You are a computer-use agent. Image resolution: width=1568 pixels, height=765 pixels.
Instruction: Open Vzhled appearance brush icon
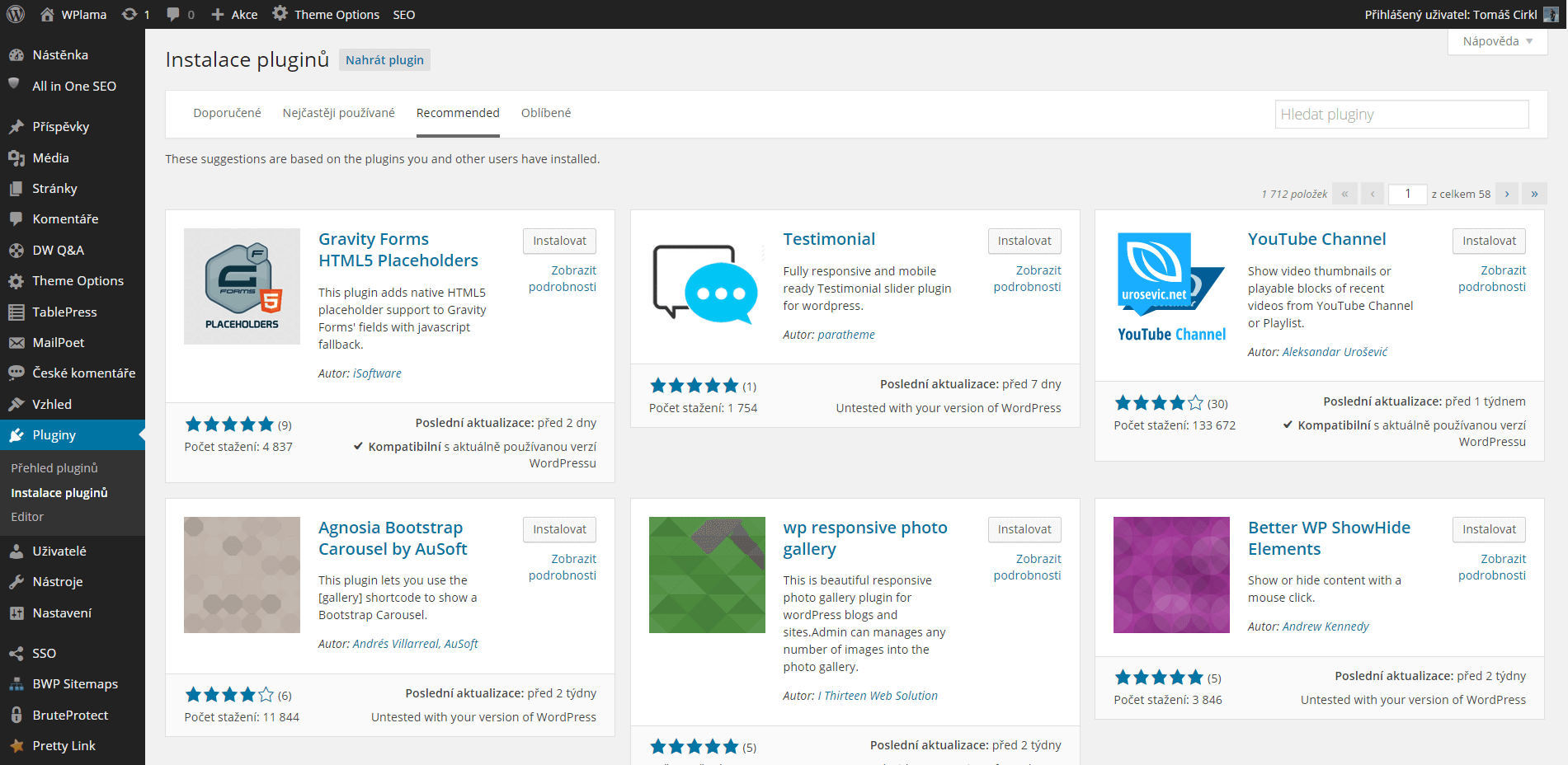[x=16, y=404]
